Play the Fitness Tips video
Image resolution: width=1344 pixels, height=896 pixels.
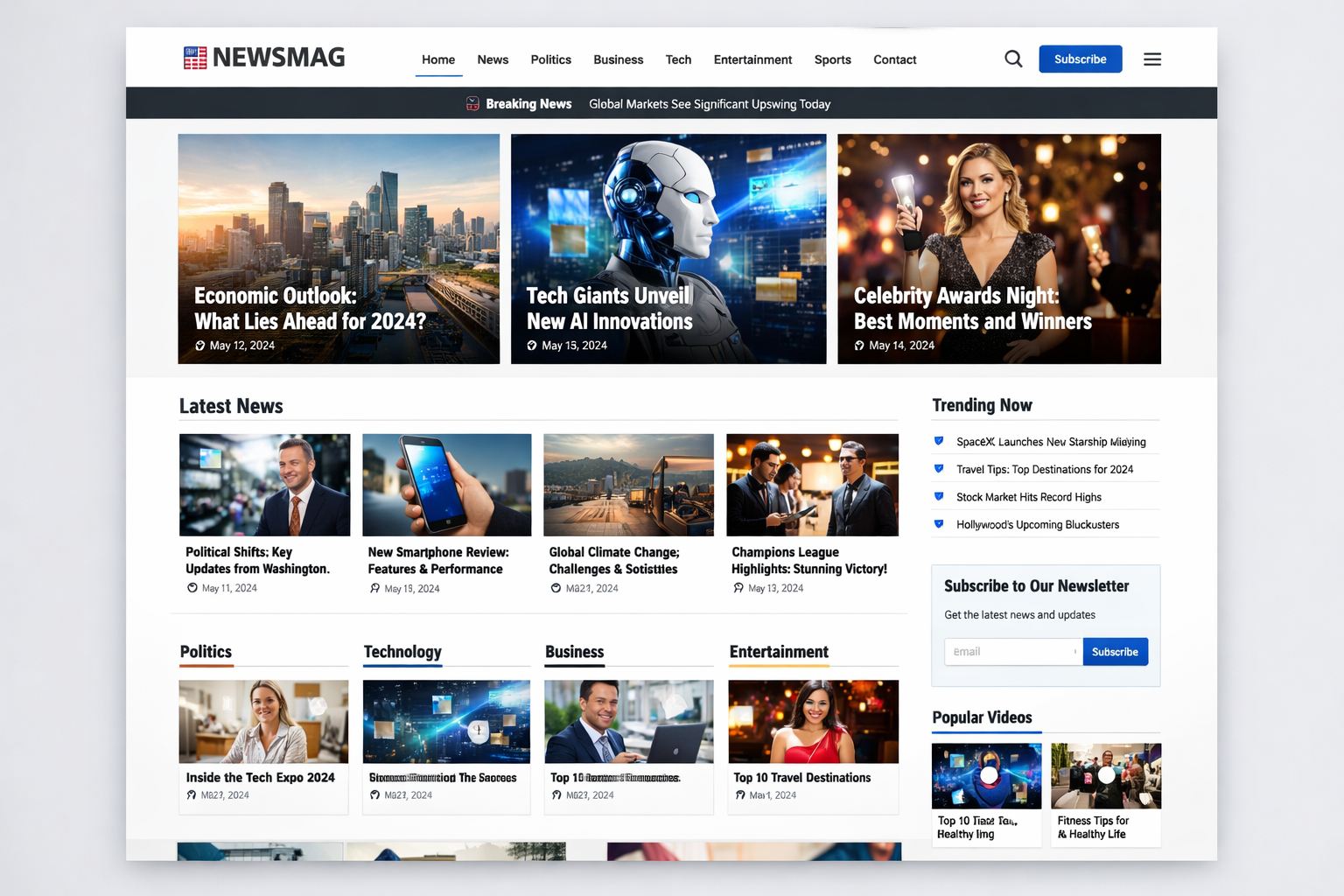[x=1105, y=774]
